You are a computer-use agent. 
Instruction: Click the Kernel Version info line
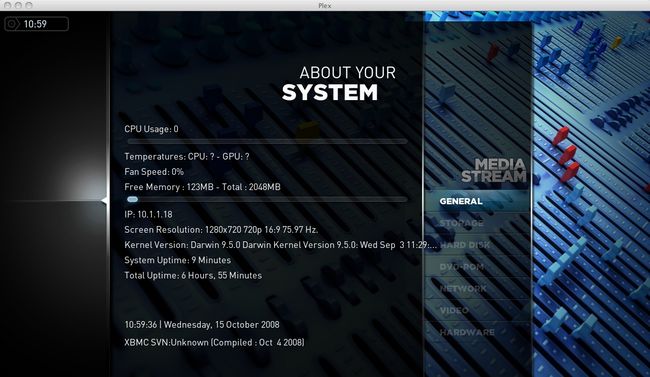tap(281, 245)
